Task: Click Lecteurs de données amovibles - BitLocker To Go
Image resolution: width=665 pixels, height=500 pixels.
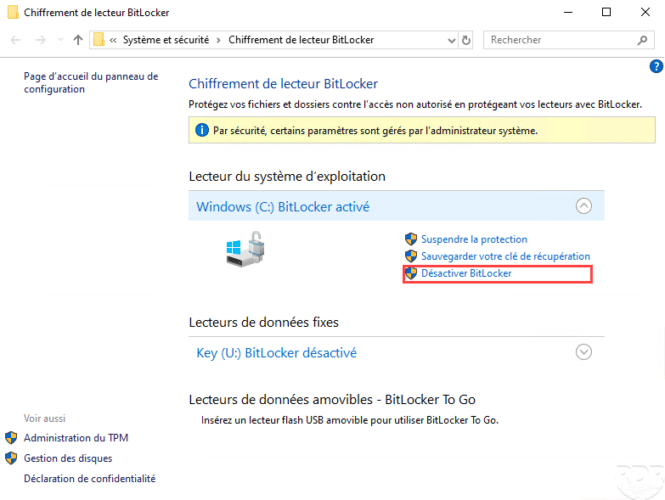Action: [x=332, y=399]
